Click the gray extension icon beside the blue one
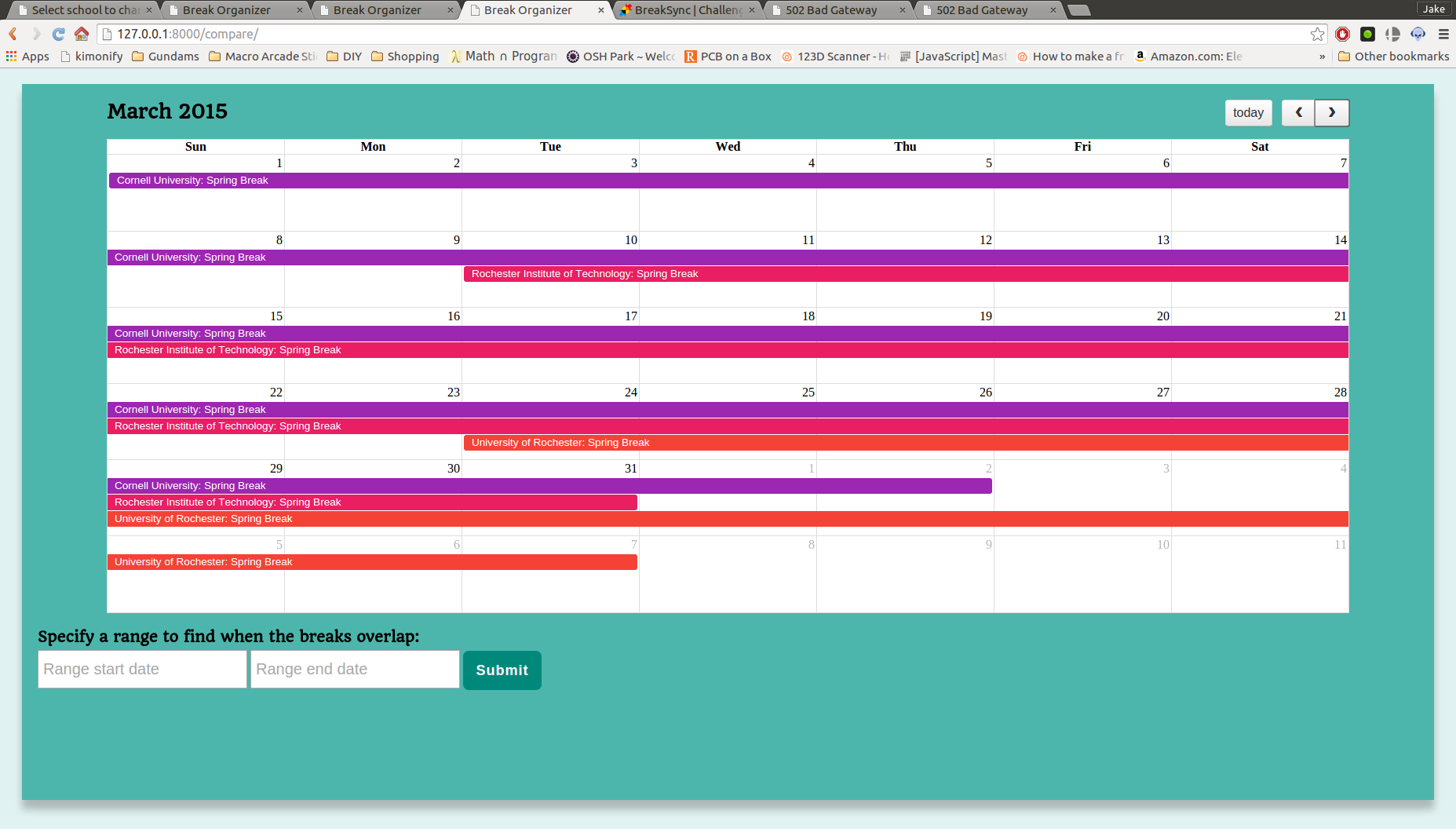Image resolution: width=1456 pixels, height=829 pixels. (x=1393, y=34)
